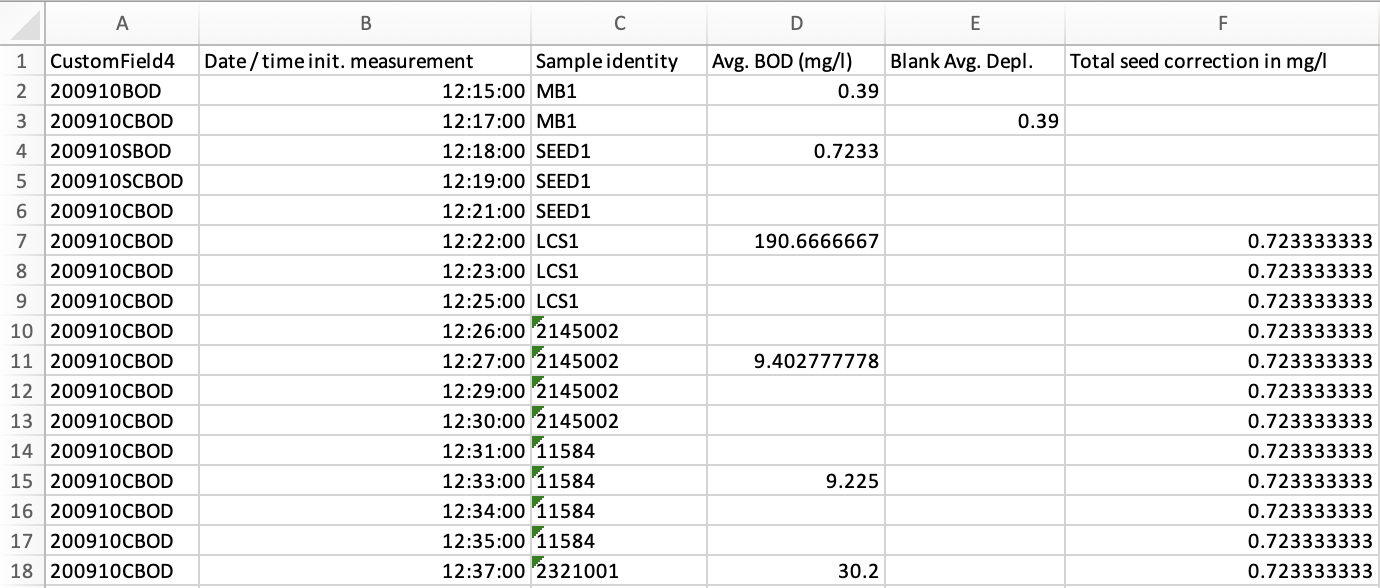Select the 0.39 value under Blank Avg. Depl.
1380x588 pixels.
(975, 120)
